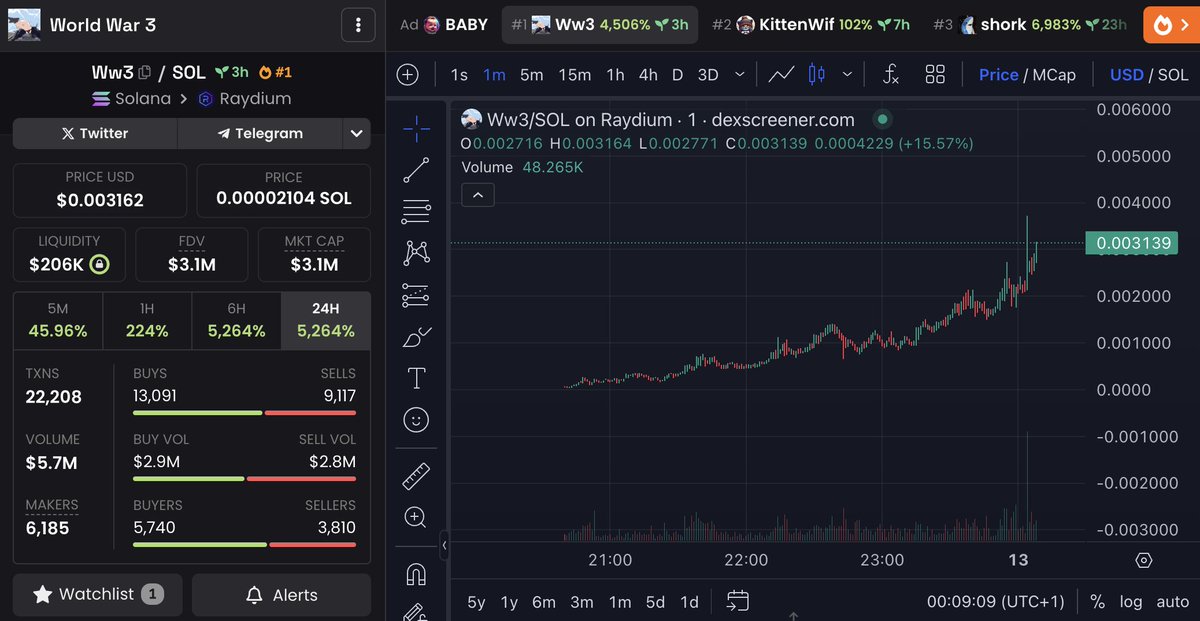The width and height of the screenshot is (1200, 621).
Task: Select the crosshair cursor tool
Action: (416, 127)
